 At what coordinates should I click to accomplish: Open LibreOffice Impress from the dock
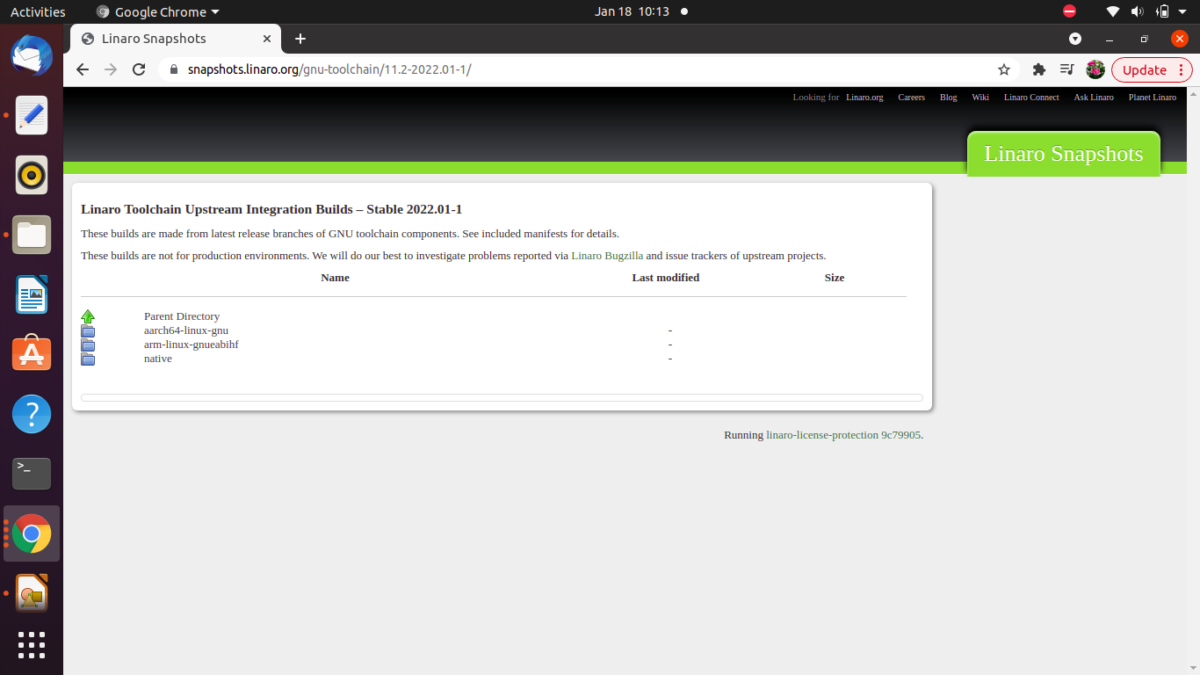(31, 593)
